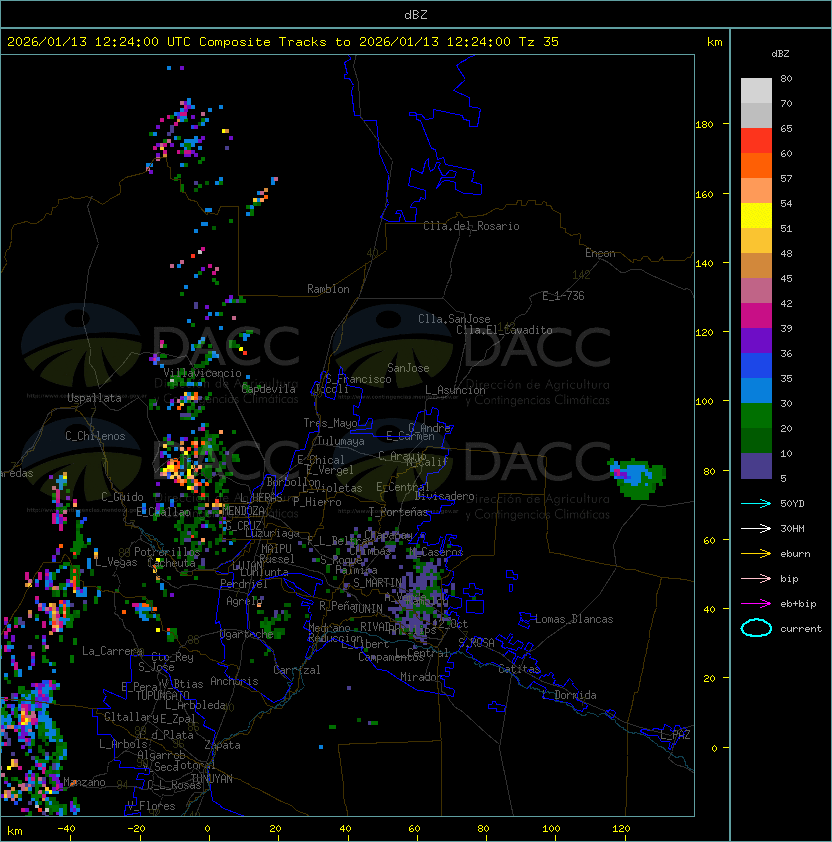Pick the gold 48–51 dBZ swatch

756,241
